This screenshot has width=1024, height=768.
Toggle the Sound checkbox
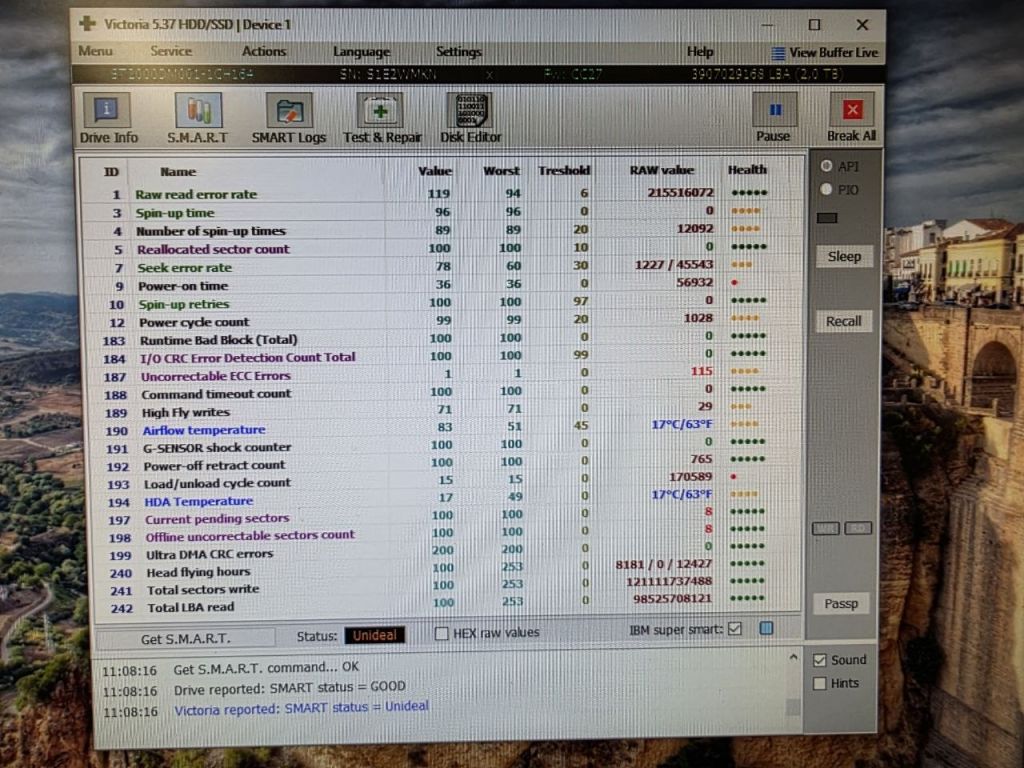820,660
